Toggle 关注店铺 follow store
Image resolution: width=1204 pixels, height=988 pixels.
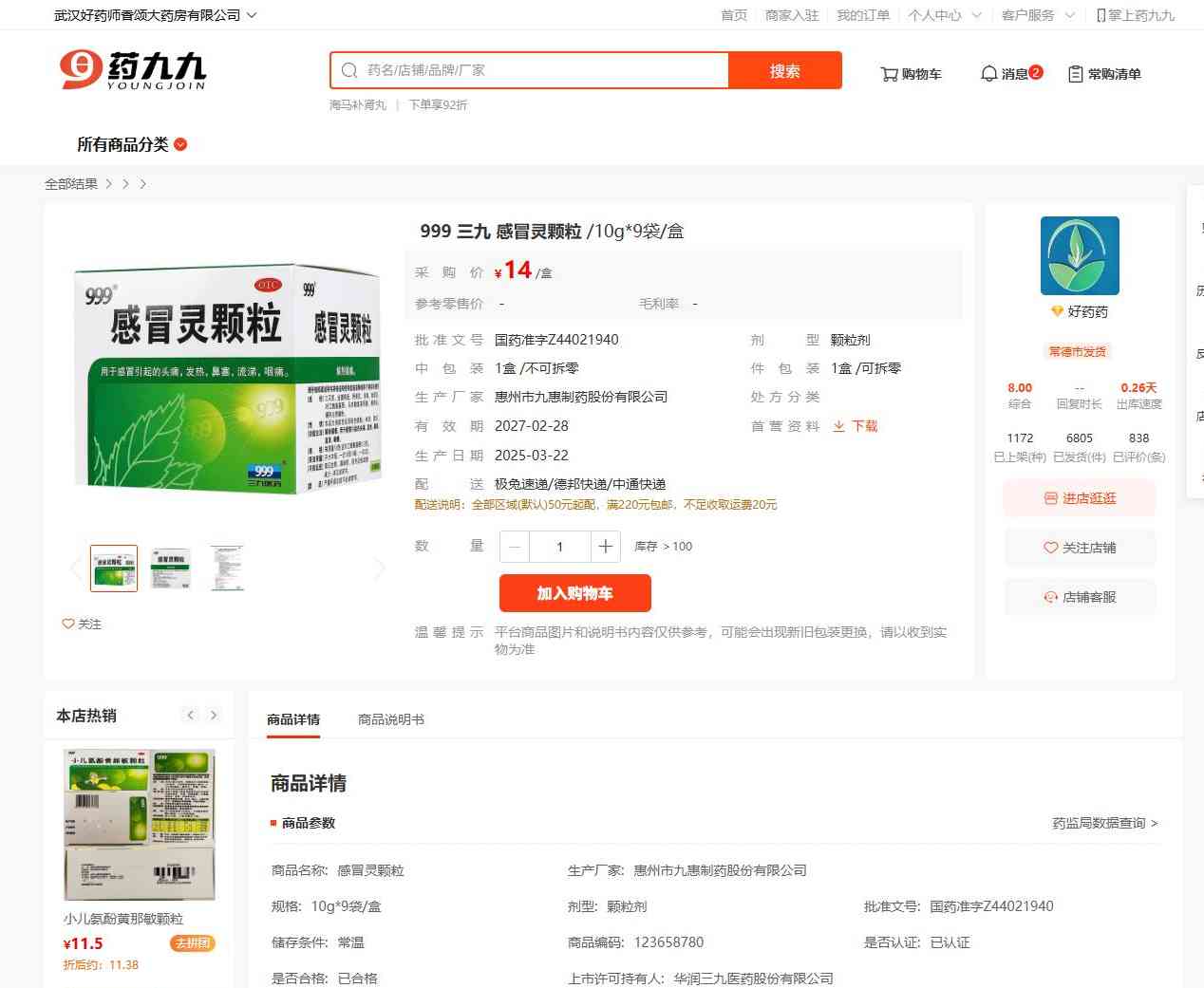[1080, 548]
